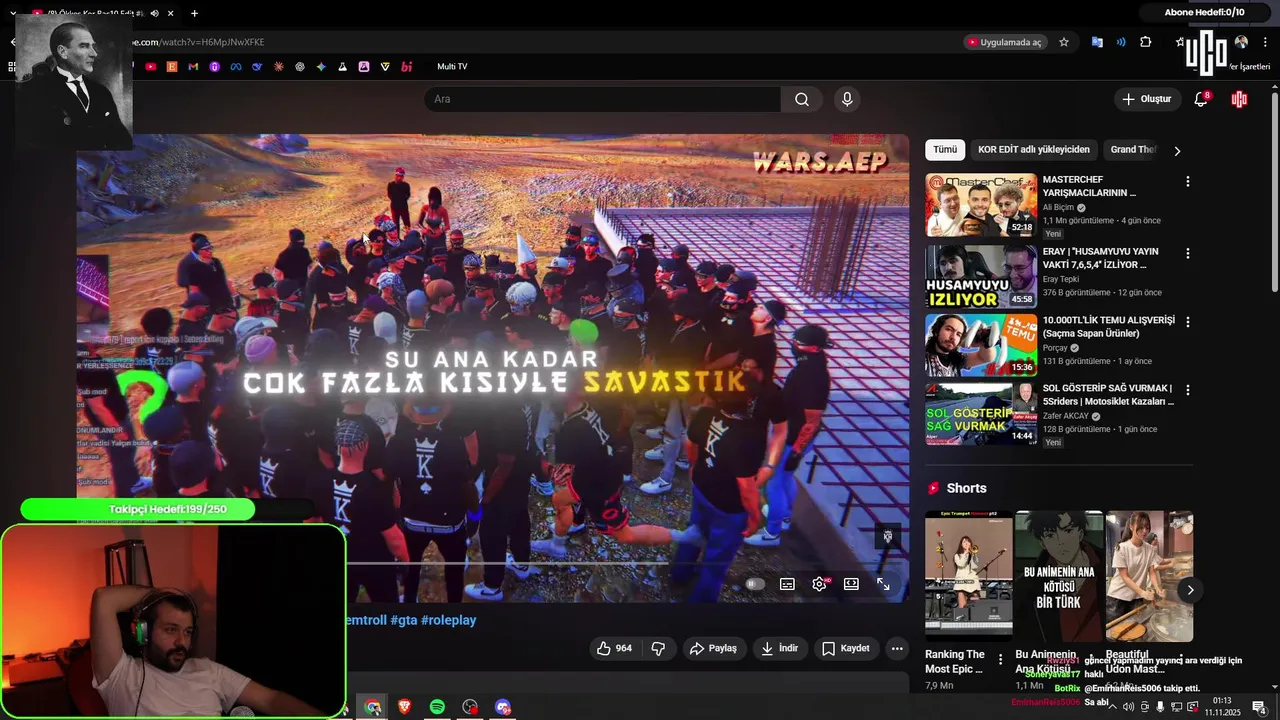The height and width of the screenshot is (720, 1280).
Task: Open the browser Extensions puzzle icon
Action: (1146, 42)
